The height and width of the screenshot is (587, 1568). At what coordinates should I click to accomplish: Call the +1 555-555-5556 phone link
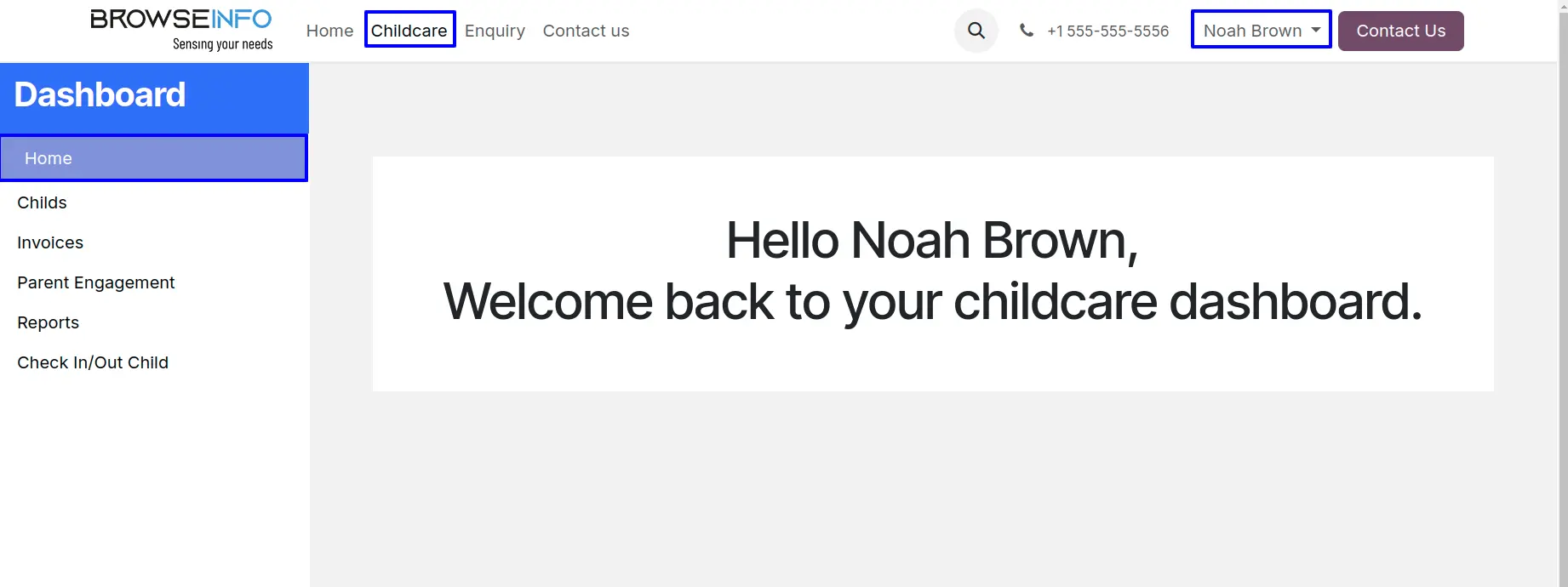[x=1107, y=31]
